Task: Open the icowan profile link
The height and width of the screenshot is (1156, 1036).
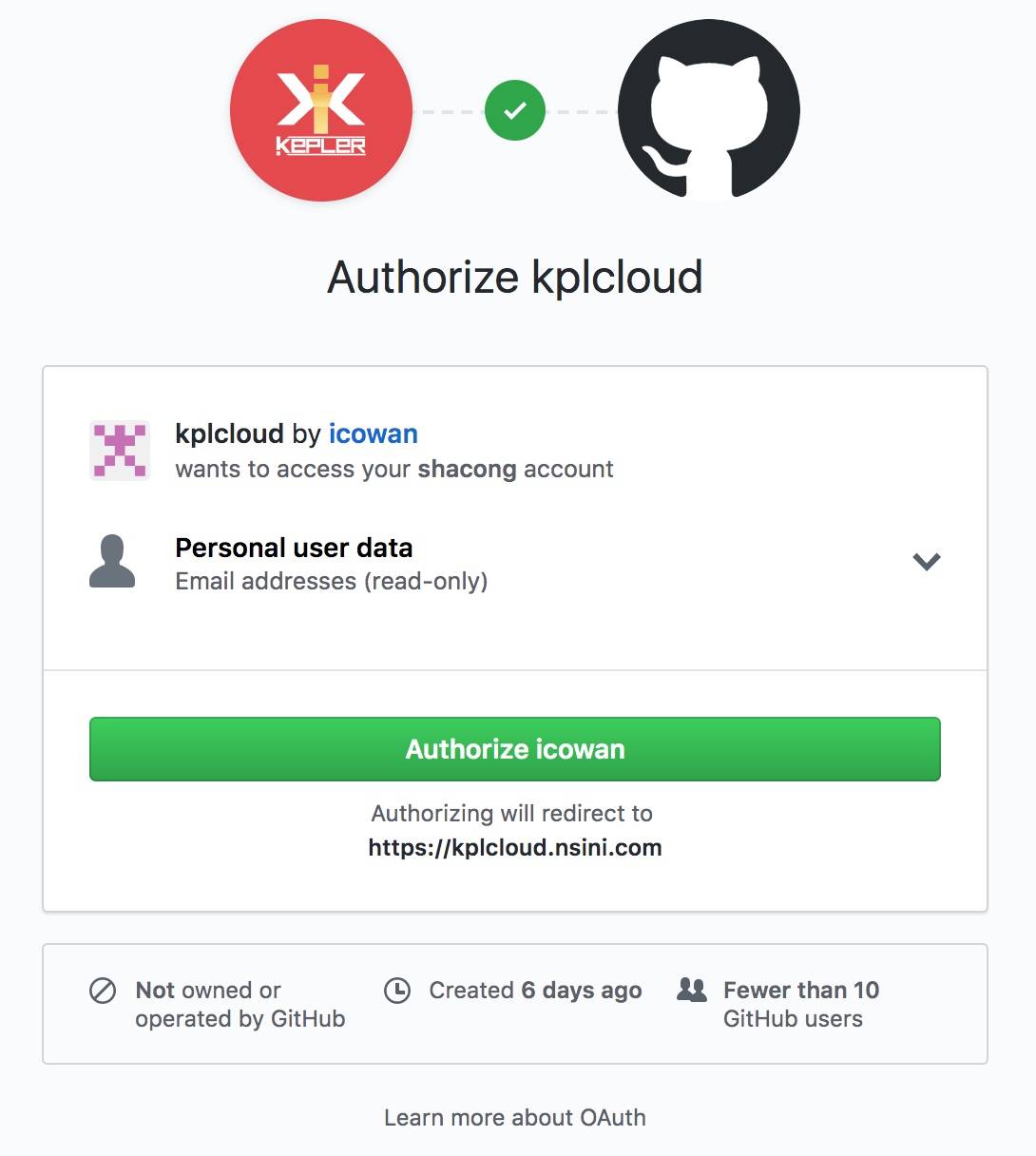Action: (x=373, y=433)
